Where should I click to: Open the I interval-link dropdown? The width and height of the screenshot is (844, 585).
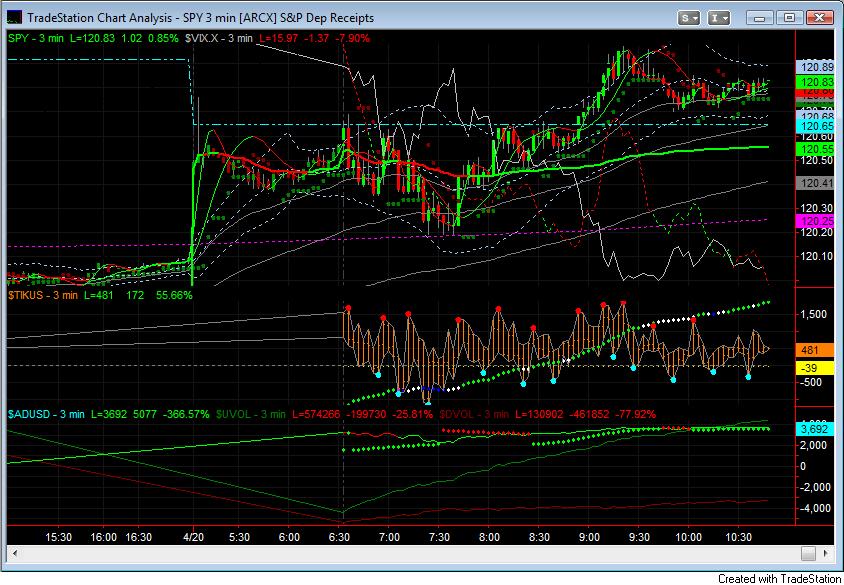click(718, 18)
